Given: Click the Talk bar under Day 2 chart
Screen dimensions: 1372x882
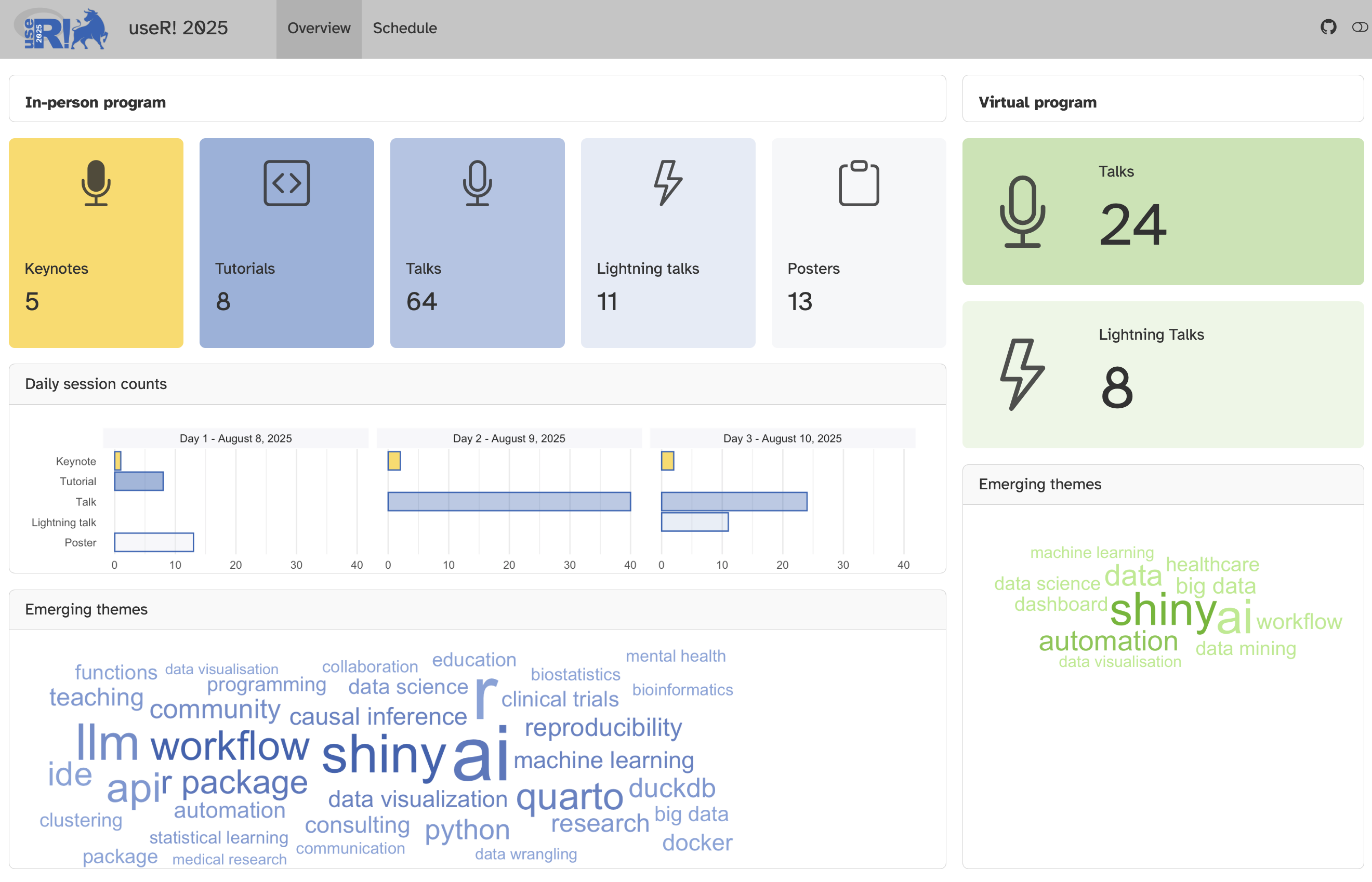Looking at the screenshot, I should pos(509,501).
